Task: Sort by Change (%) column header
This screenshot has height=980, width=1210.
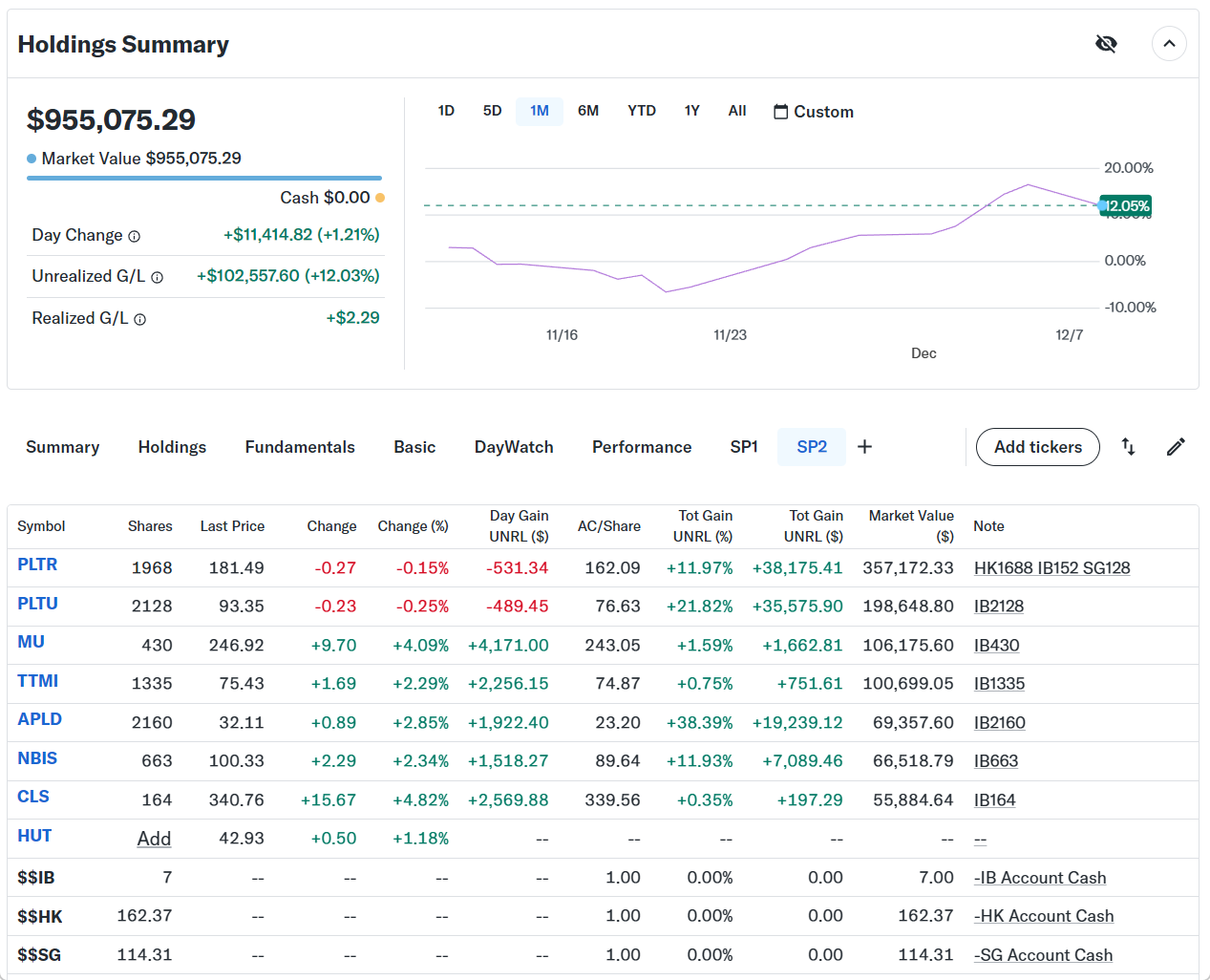Action: (x=413, y=526)
